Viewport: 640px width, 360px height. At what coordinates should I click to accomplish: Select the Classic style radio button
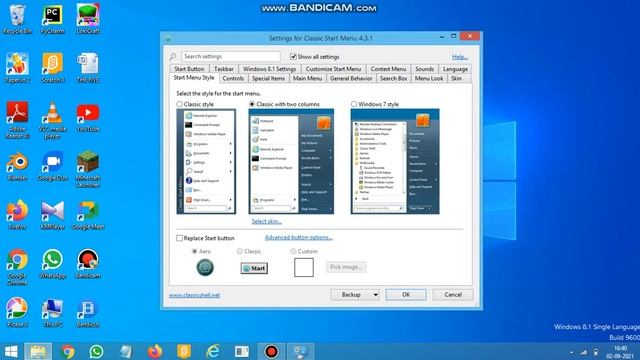(179, 104)
